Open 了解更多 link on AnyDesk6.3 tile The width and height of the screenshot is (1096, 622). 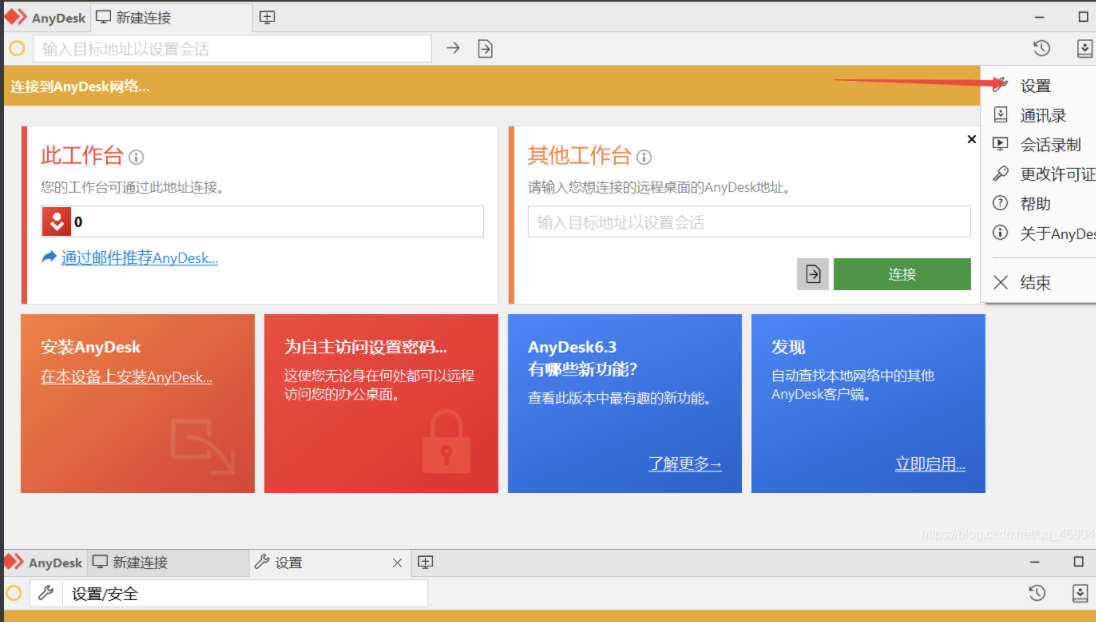[x=685, y=464]
